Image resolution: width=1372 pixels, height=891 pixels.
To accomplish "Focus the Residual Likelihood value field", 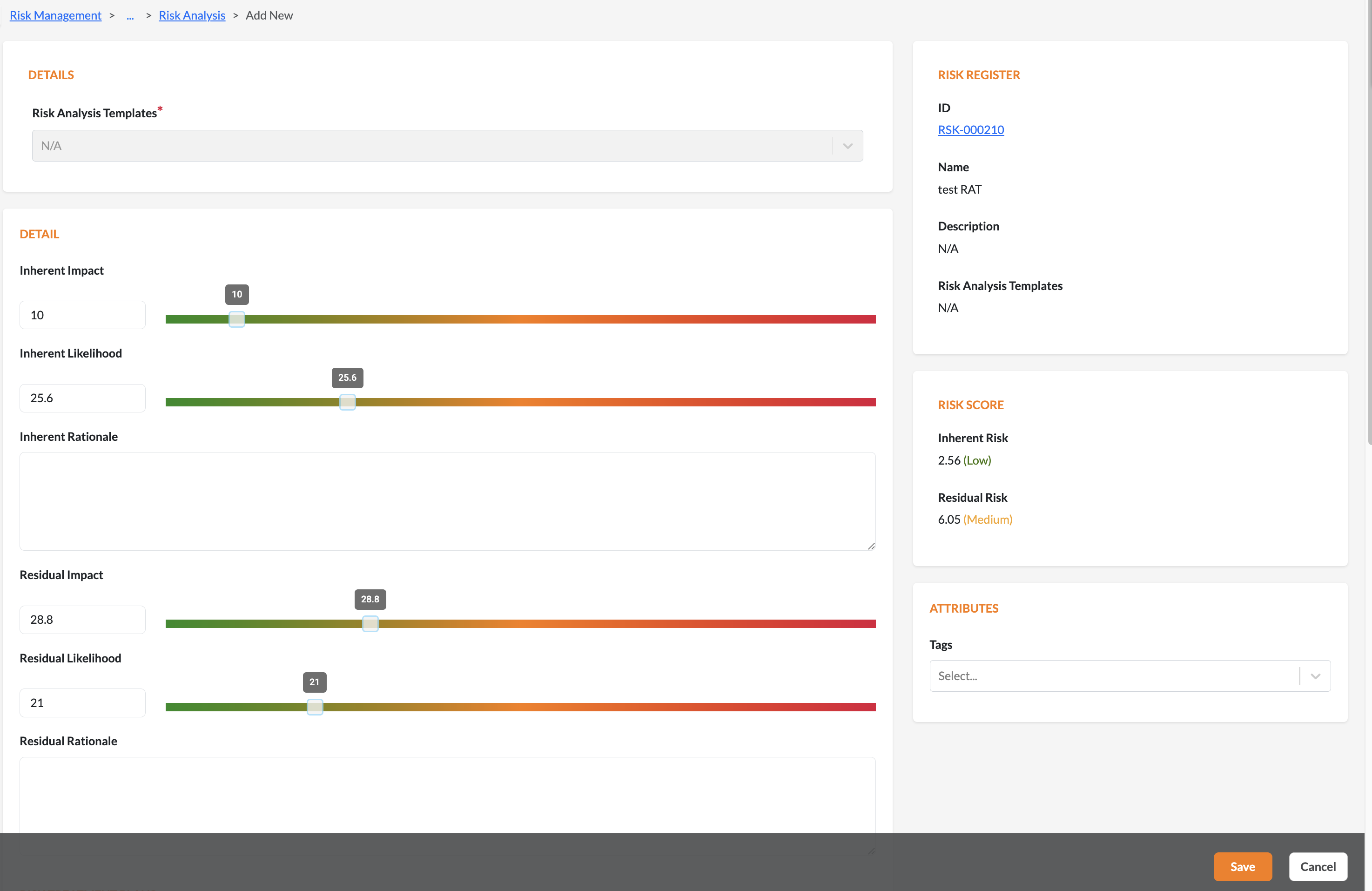I will 82,703.
